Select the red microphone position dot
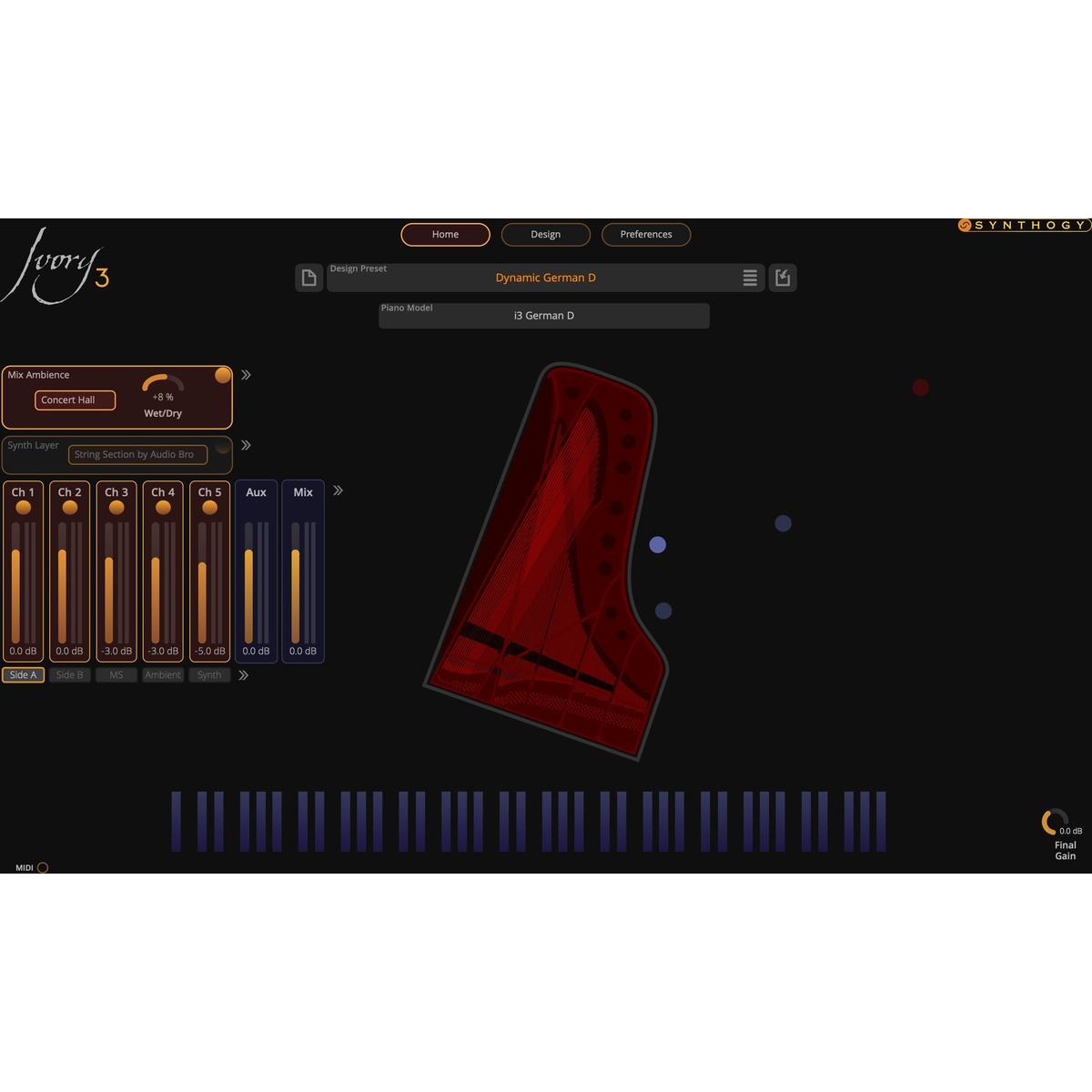Image resolution: width=1092 pixels, height=1092 pixels. (921, 388)
